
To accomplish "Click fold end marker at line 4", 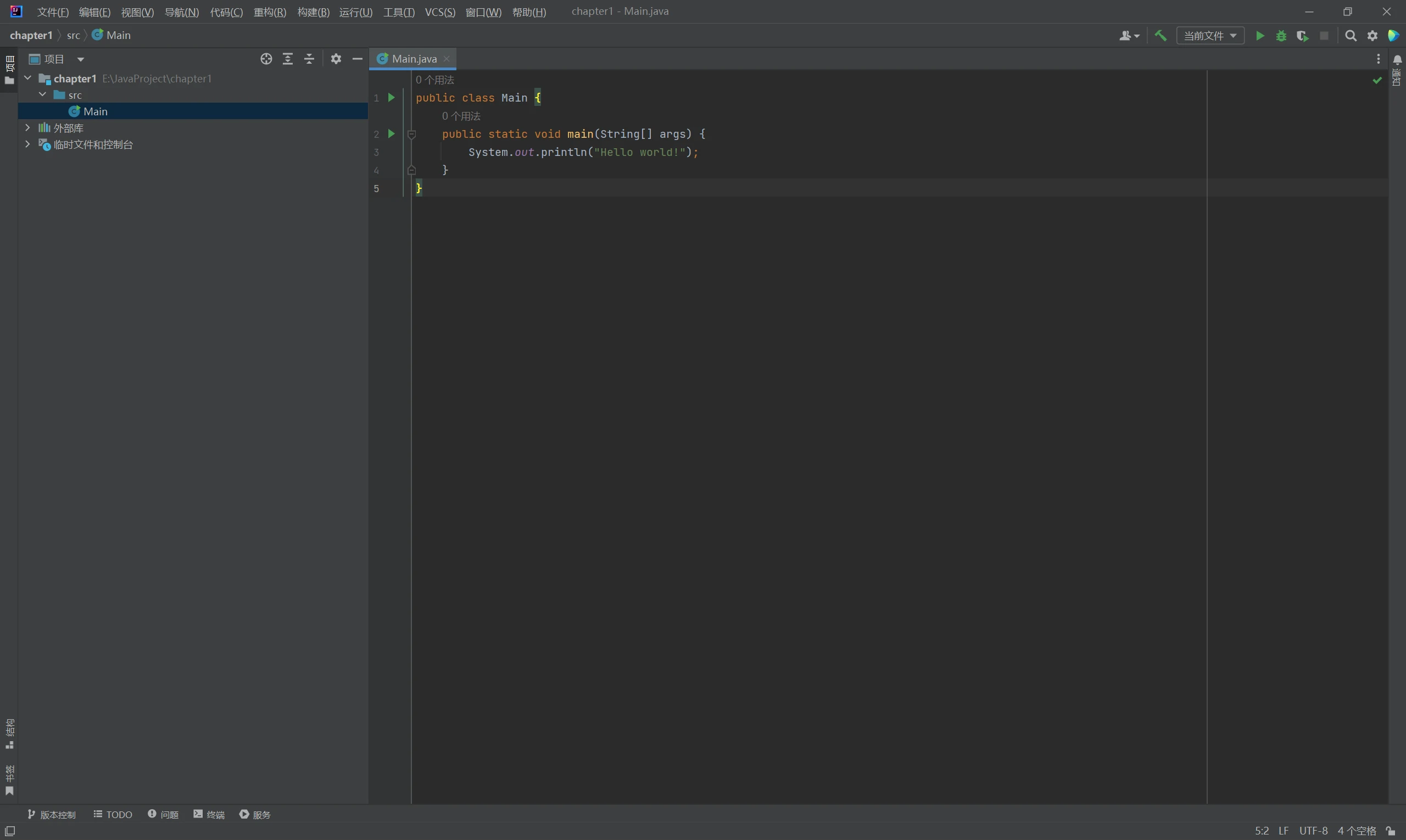I will tap(412, 170).
